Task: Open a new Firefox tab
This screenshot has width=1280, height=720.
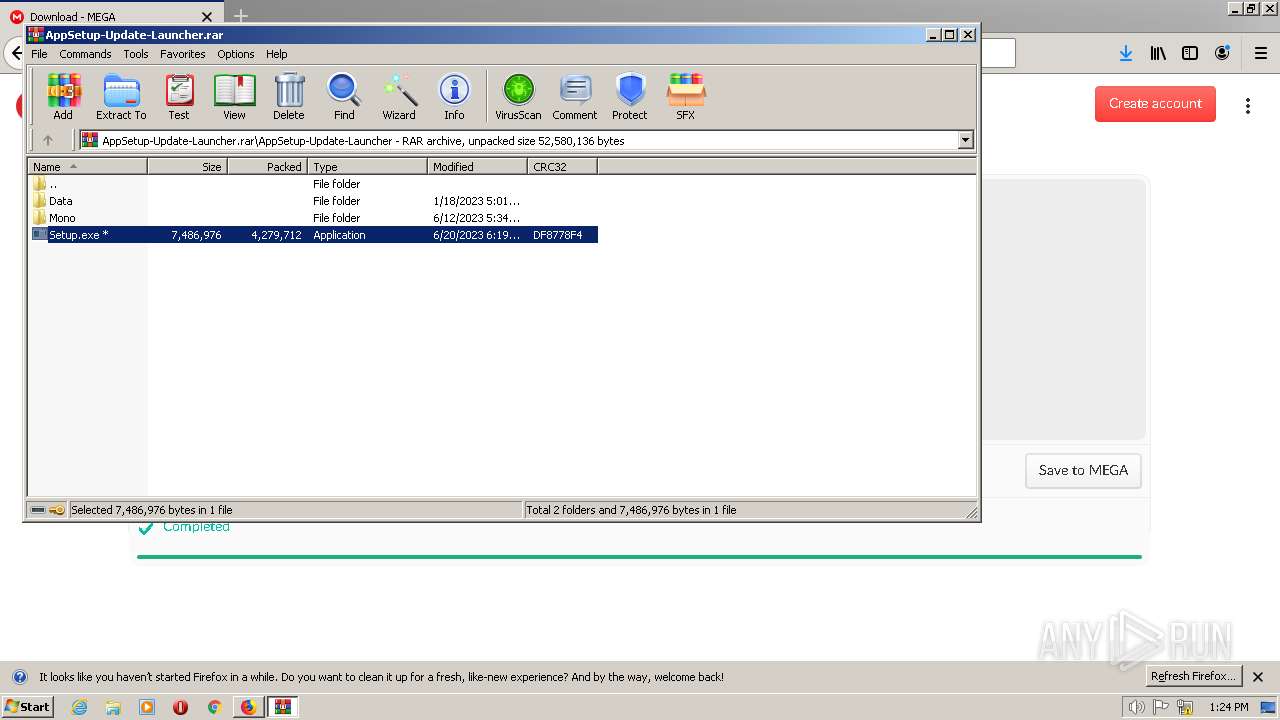Action: [240, 16]
